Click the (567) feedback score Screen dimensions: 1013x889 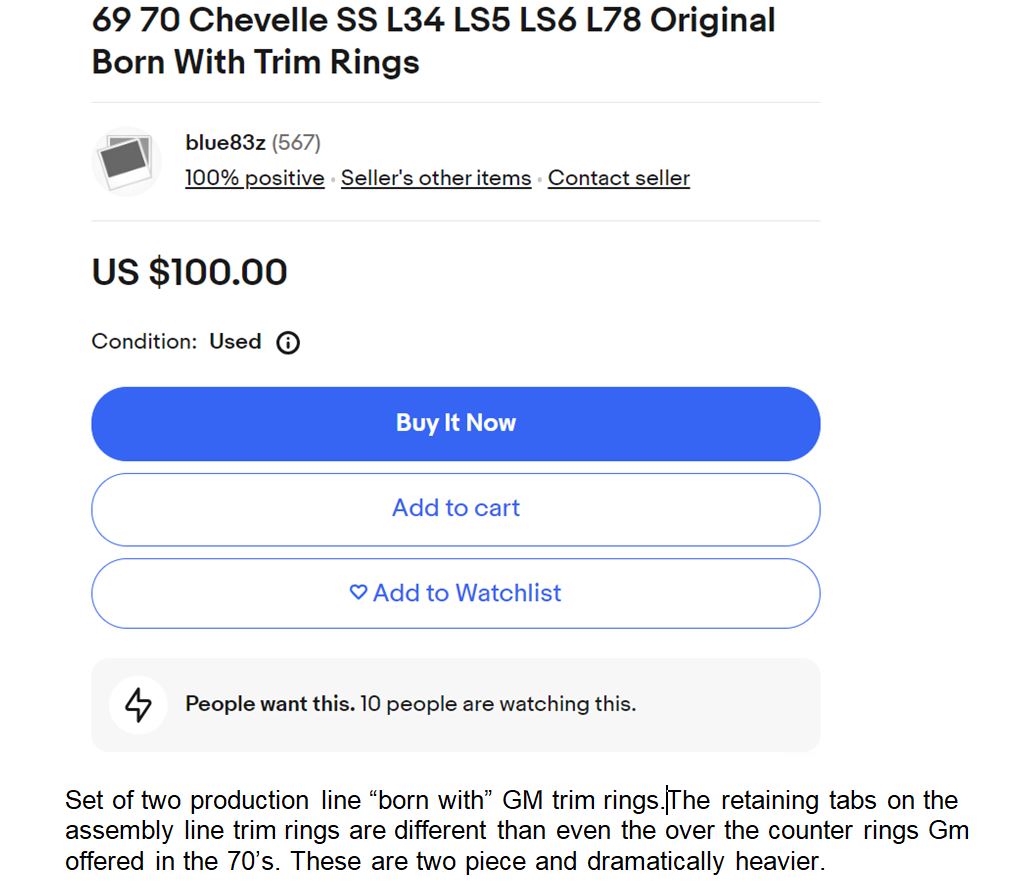tap(296, 143)
